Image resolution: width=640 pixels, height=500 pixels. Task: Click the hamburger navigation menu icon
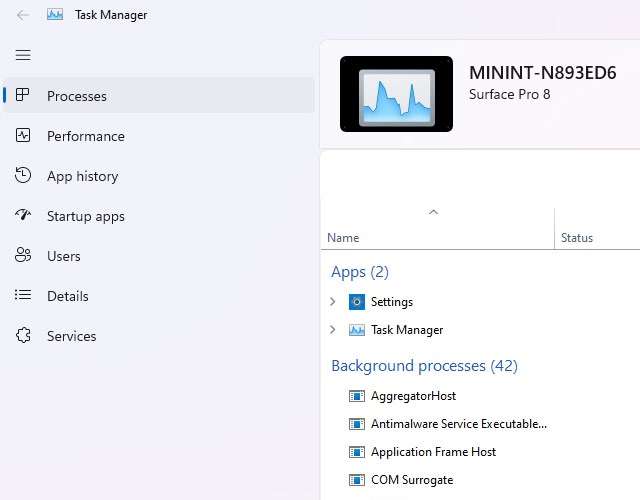[23, 55]
